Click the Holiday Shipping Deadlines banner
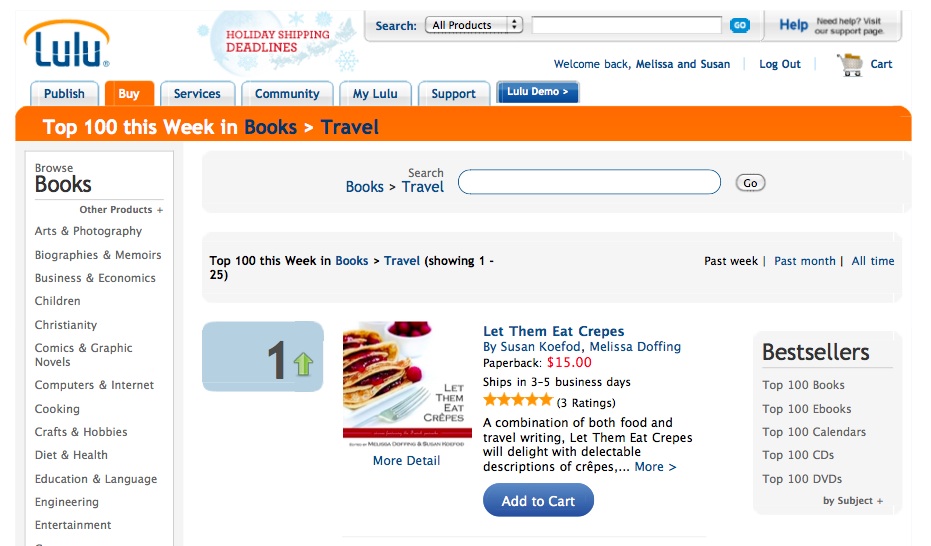 277,41
